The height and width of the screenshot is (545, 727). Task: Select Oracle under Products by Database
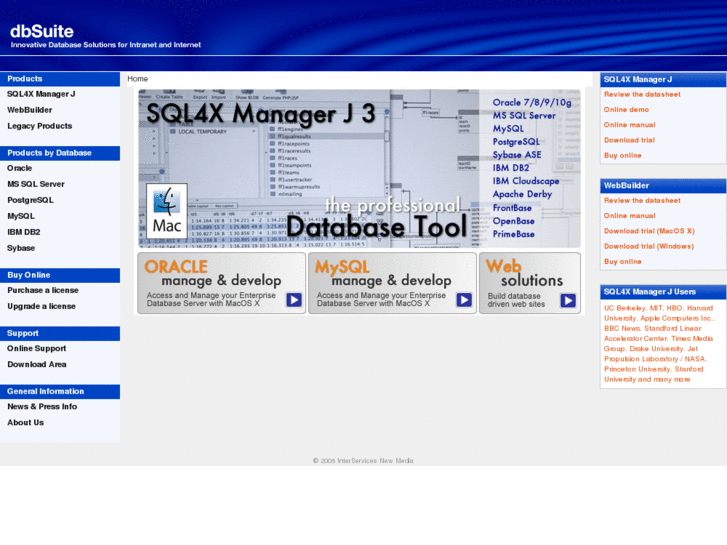(19, 168)
